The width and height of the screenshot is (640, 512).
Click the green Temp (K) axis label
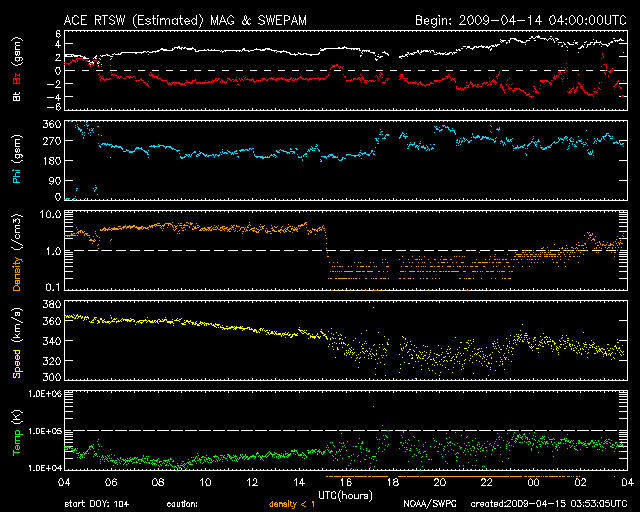point(16,431)
